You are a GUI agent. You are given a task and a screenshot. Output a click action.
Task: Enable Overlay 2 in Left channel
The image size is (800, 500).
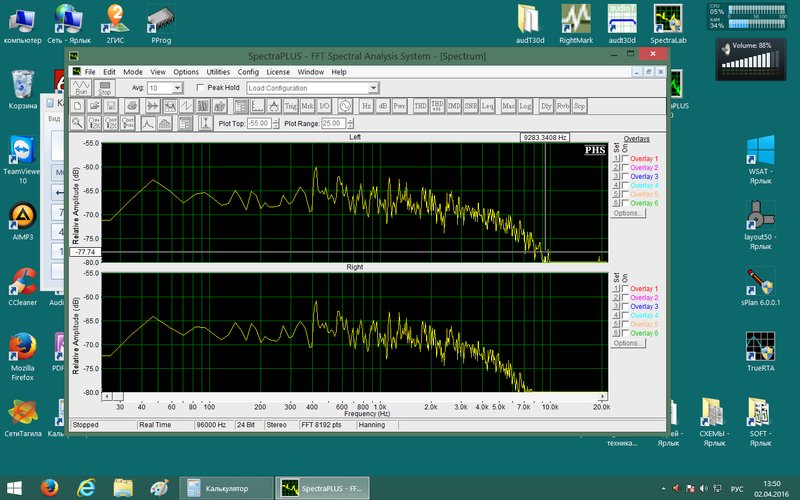click(625, 167)
